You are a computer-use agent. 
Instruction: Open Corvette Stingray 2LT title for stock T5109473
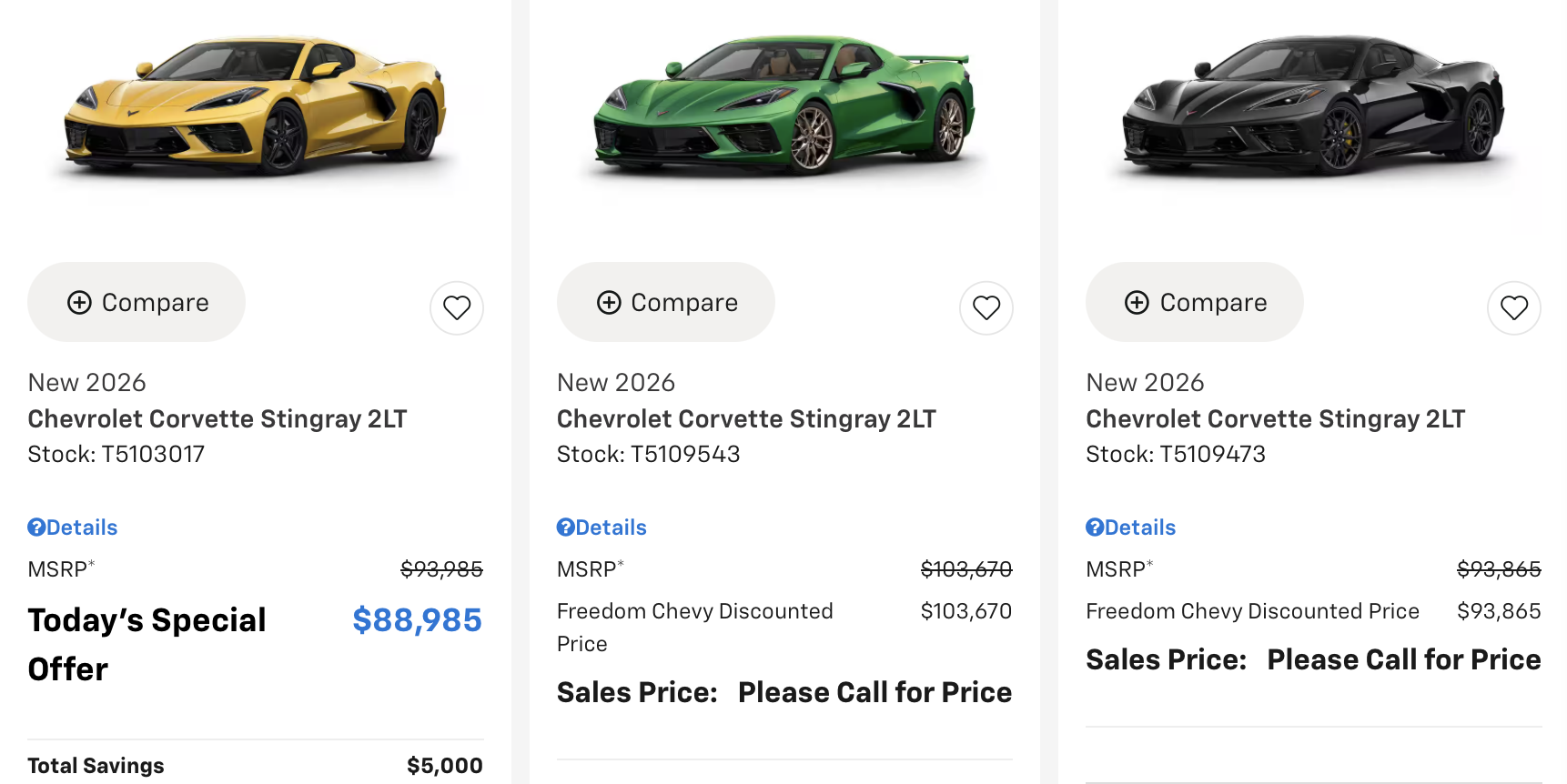click(x=1275, y=418)
